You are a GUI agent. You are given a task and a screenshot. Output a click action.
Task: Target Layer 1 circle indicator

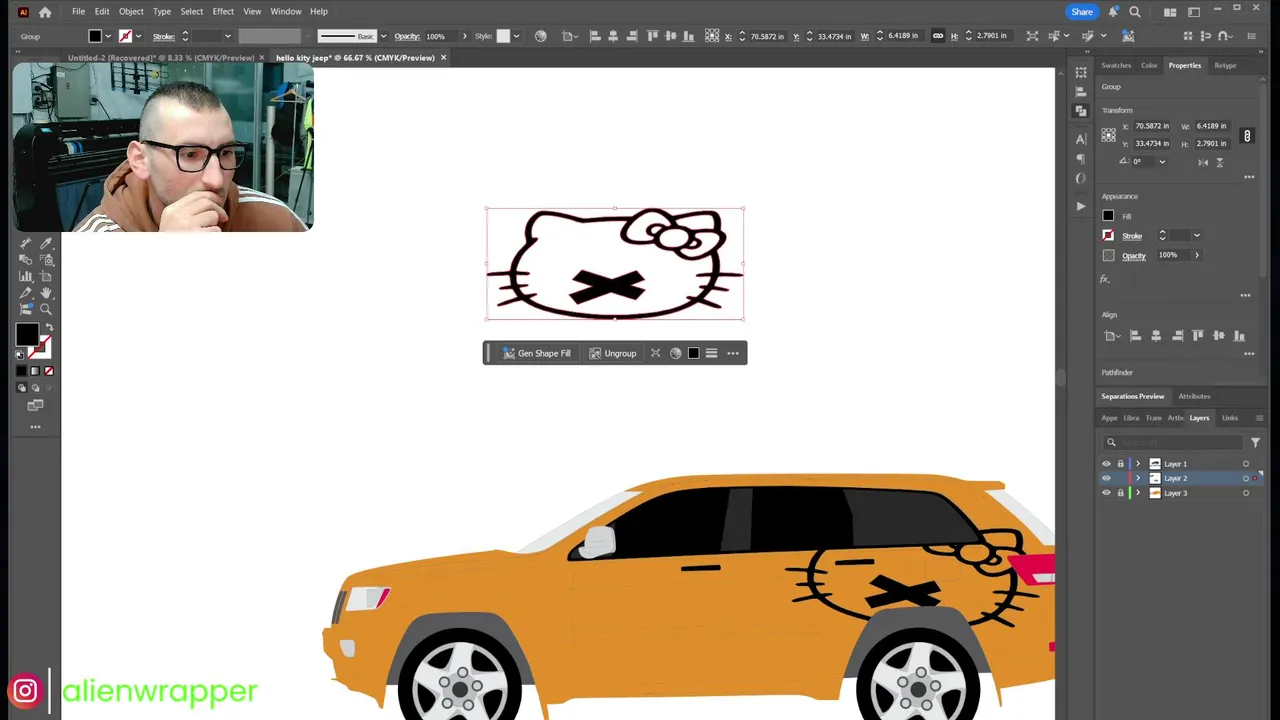pyautogui.click(x=1246, y=464)
